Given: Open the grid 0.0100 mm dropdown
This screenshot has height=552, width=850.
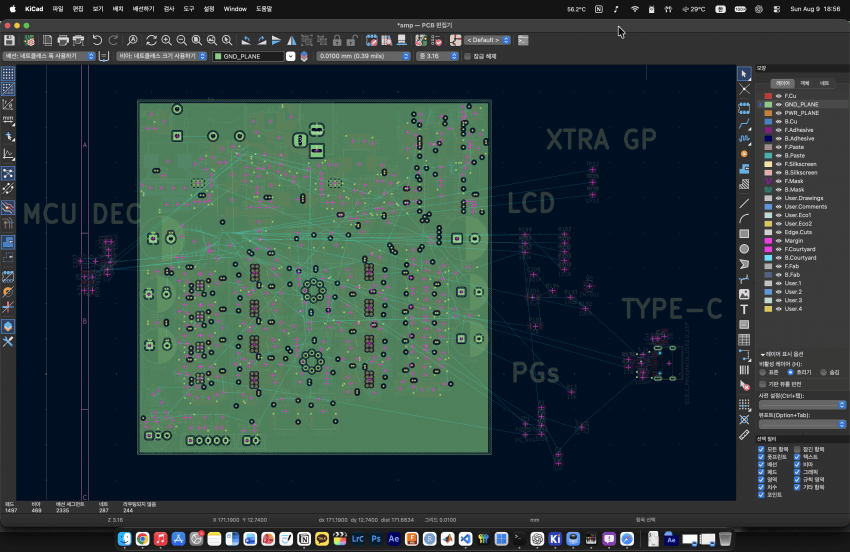Looking at the screenshot, I should (363, 56).
